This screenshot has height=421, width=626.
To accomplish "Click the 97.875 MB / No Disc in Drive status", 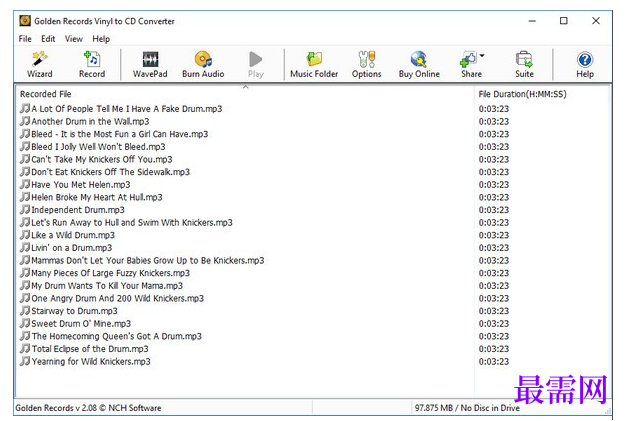I will pyautogui.click(x=467, y=408).
